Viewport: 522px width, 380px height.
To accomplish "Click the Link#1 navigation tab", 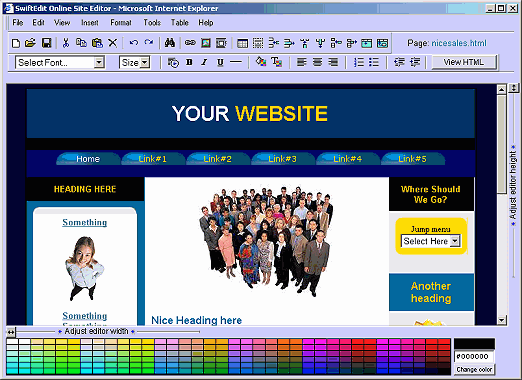I will [x=153, y=159].
